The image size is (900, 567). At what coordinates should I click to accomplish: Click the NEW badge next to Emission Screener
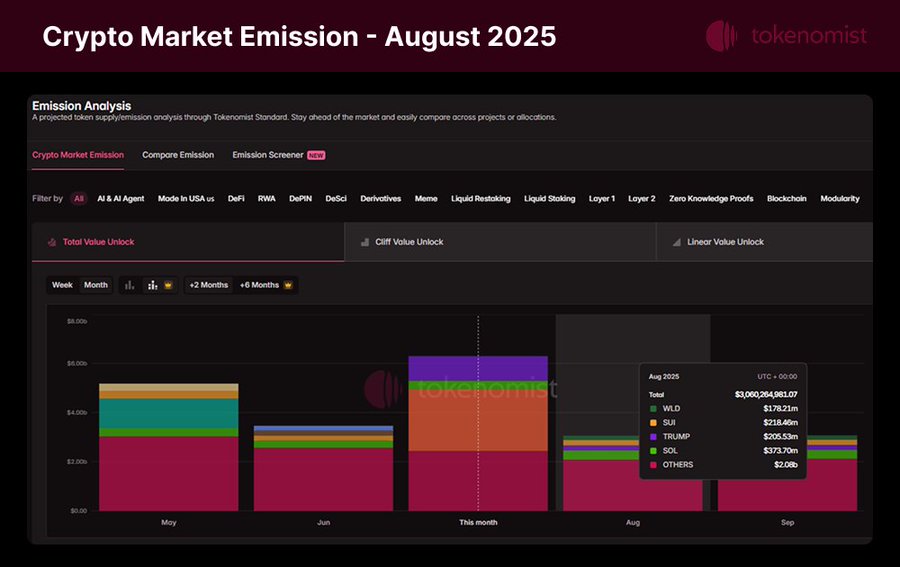tap(316, 156)
